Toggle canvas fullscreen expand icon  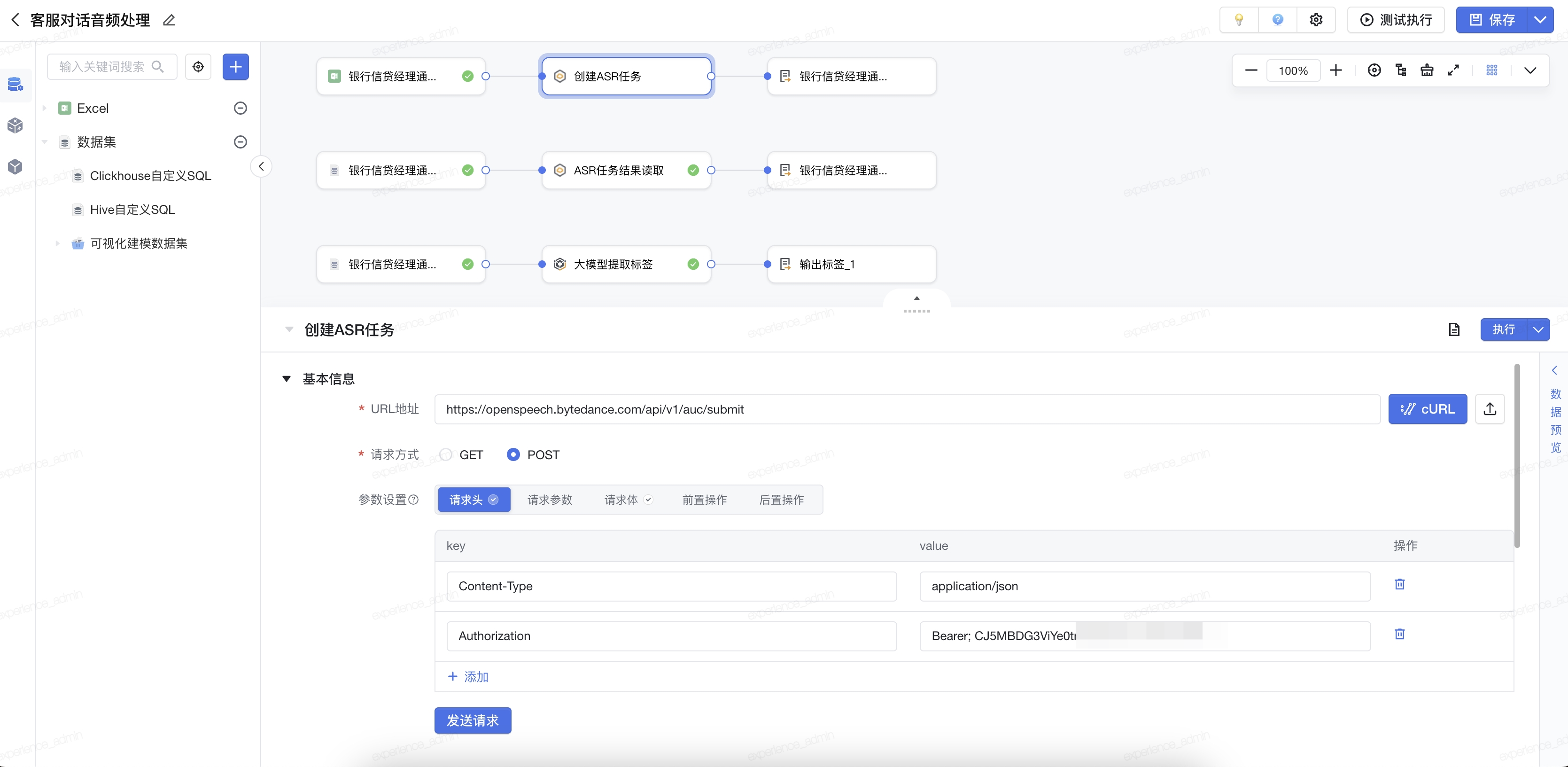coord(1453,70)
